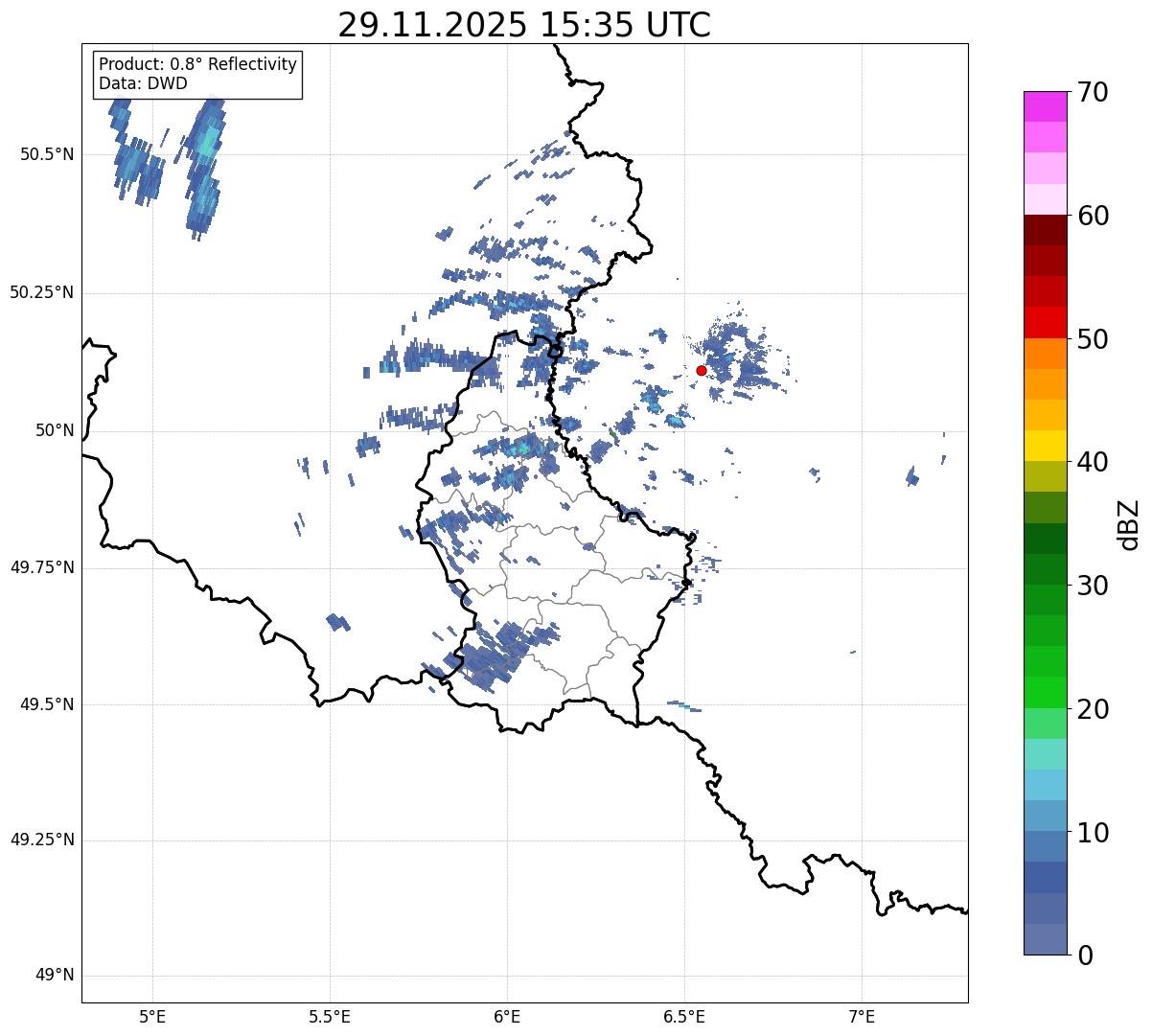1152x1036 pixels.
Task: Click the 5°E longitude label
Action: click(152, 1017)
